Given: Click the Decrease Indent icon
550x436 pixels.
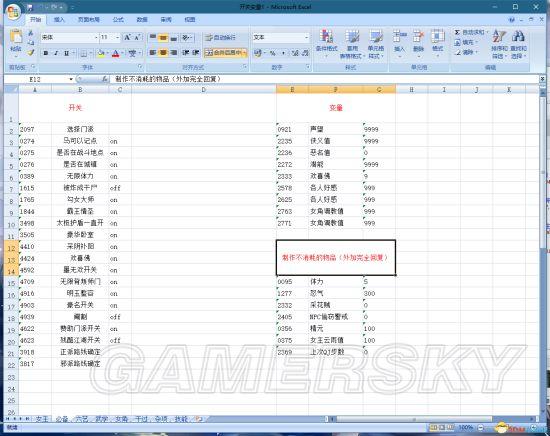Looking at the screenshot, I should (186, 53).
